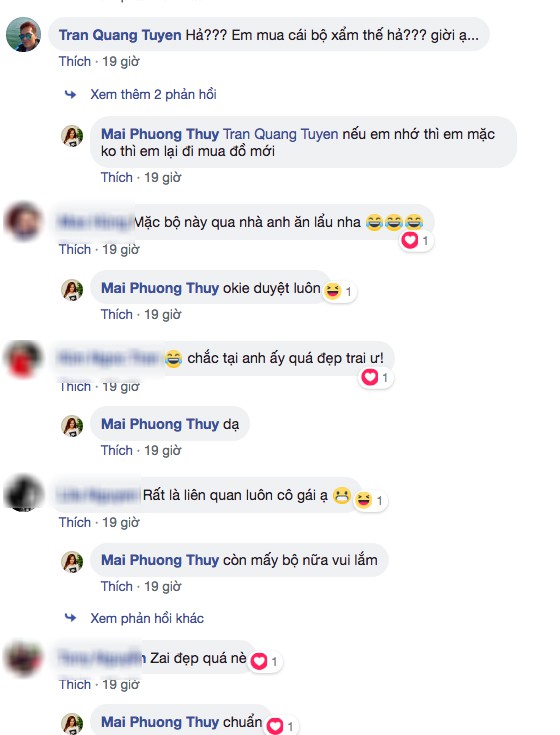Open heart reaction on "Zai đẹp quá nè" comment
This screenshot has width=560, height=735.
coord(259,661)
